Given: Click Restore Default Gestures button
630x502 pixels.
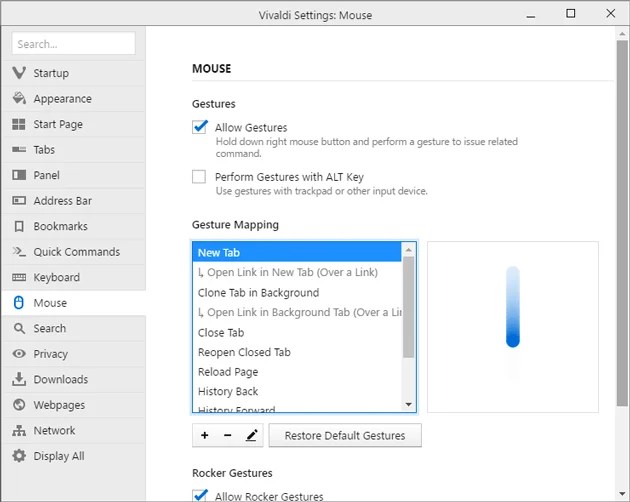Looking at the screenshot, I should tap(345, 435).
